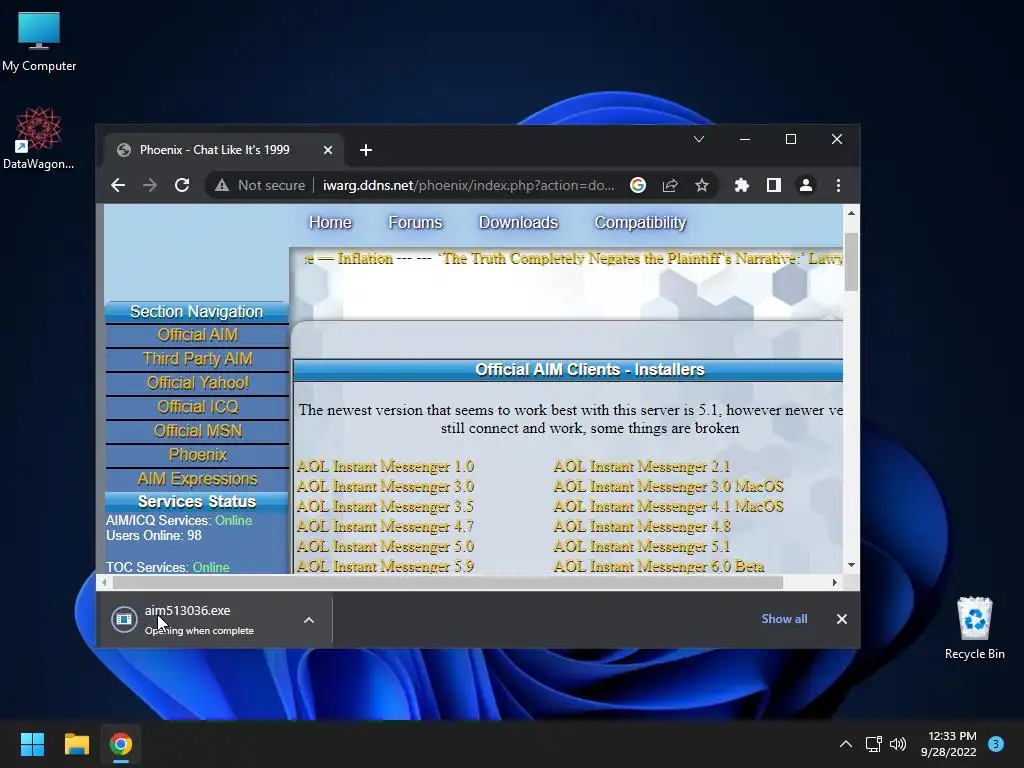Download AOL Instant Messenger 4.1 MacOS
The image size is (1024, 768).
(668, 506)
